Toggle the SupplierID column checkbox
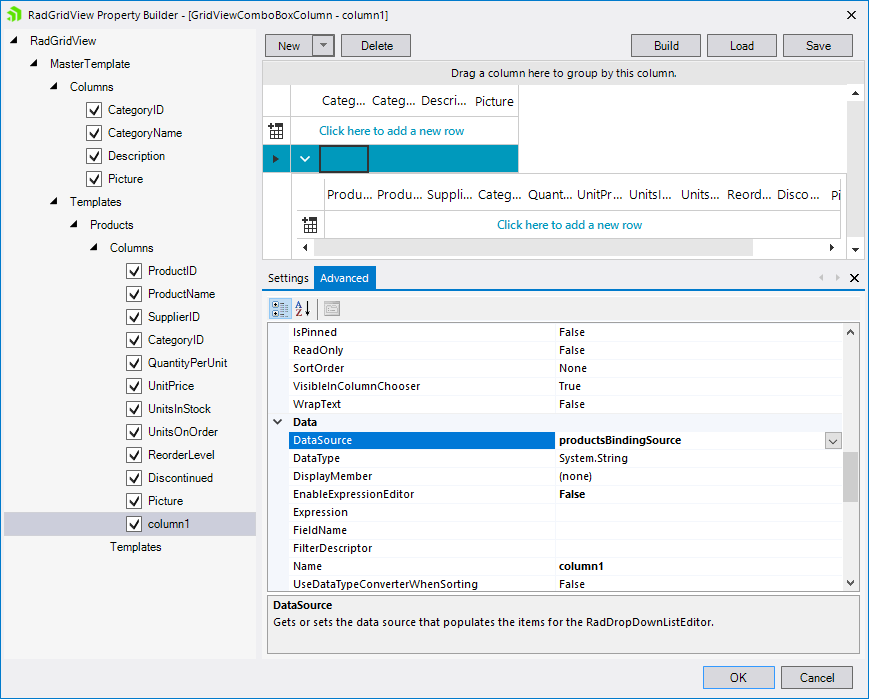The height and width of the screenshot is (699, 869). (134, 317)
